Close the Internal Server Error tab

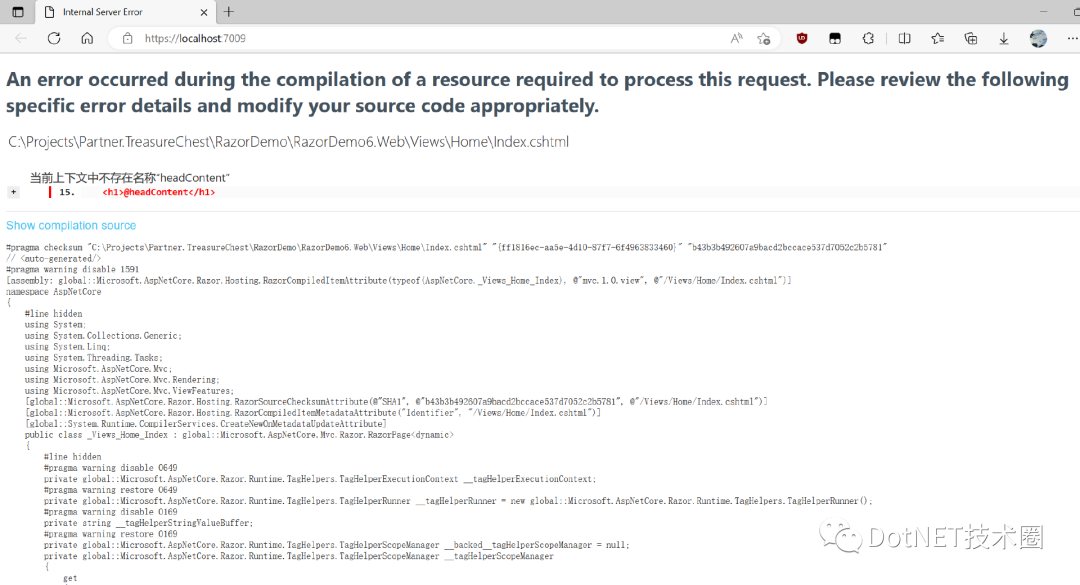204,12
